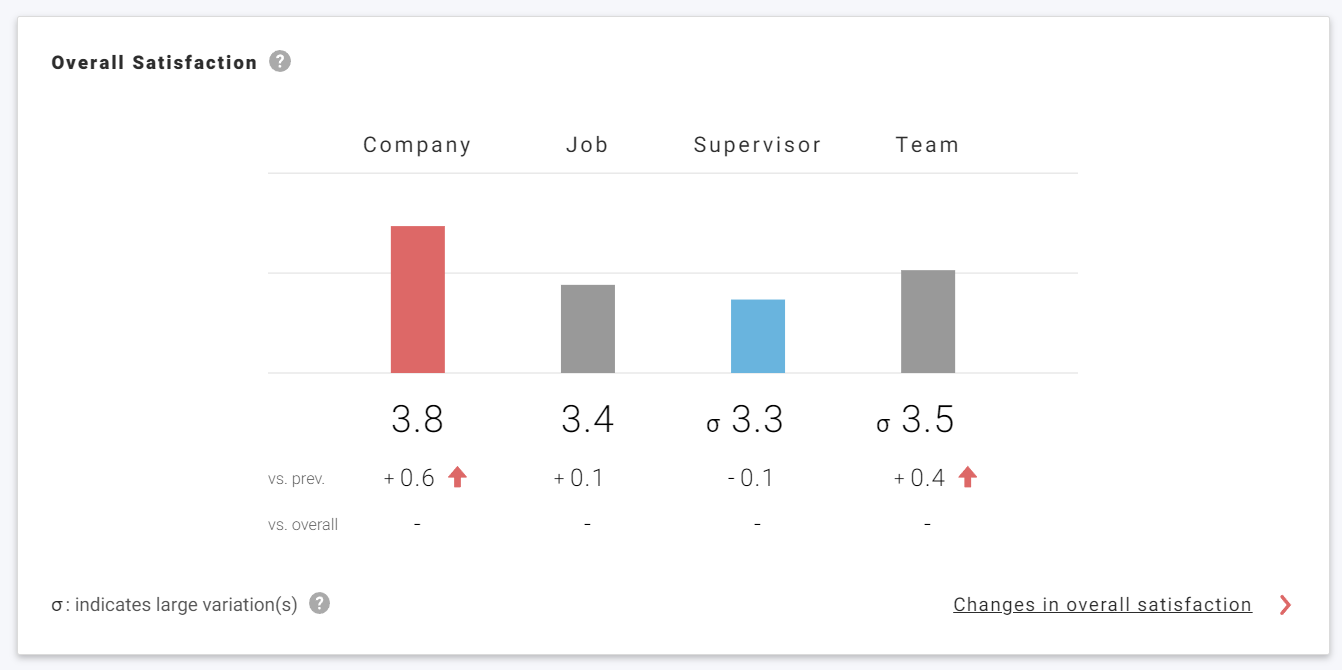
Task: Click the red Company bar
Action: click(418, 299)
